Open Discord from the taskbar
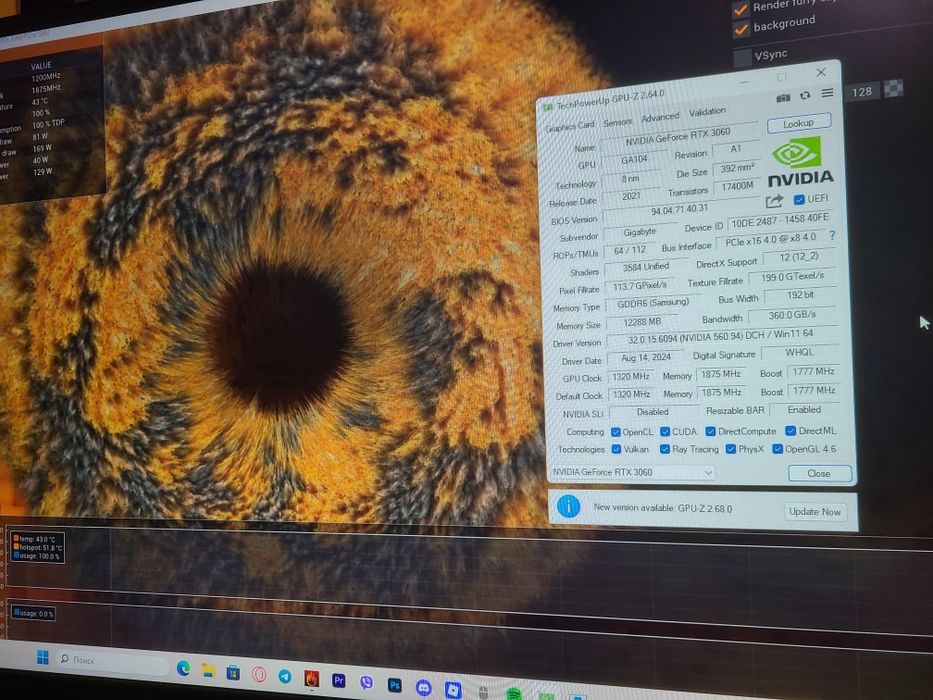 point(424,688)
